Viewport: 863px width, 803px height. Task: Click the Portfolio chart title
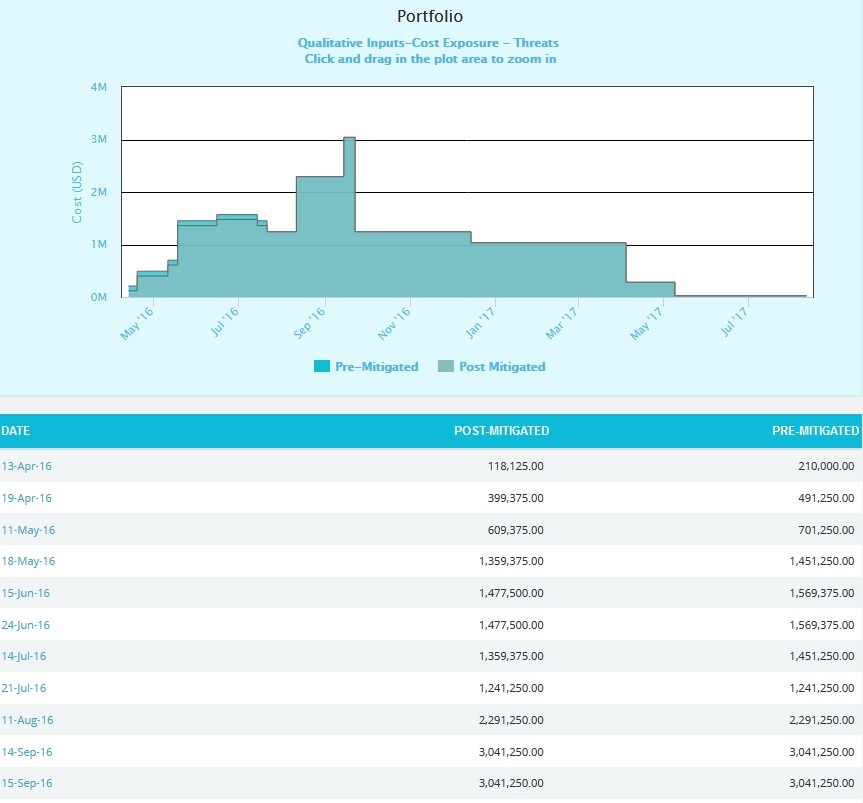(x=431, y=16)
